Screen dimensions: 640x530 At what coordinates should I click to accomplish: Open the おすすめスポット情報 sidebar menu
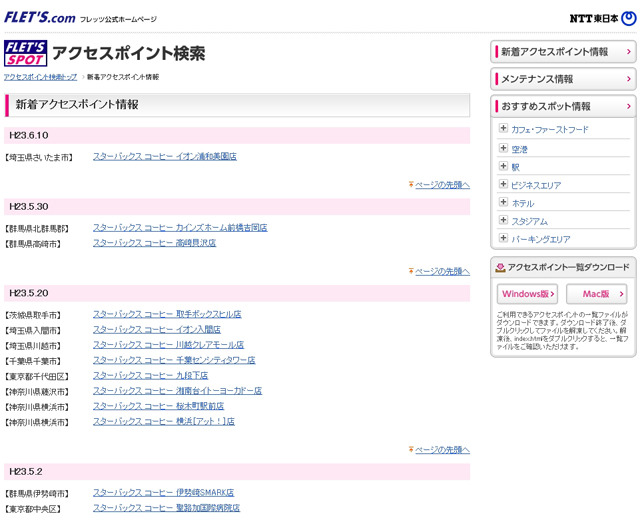563,106
